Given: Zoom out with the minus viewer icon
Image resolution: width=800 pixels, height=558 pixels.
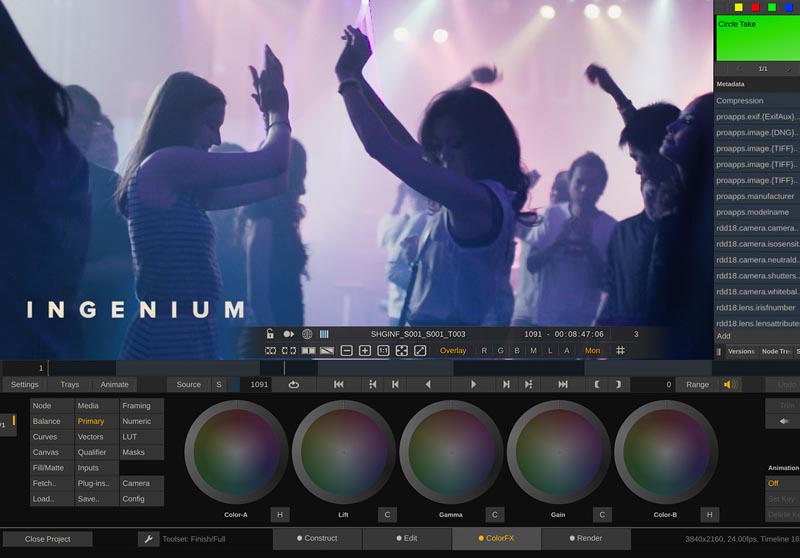Looking at the screenshot, I should 346,351.
